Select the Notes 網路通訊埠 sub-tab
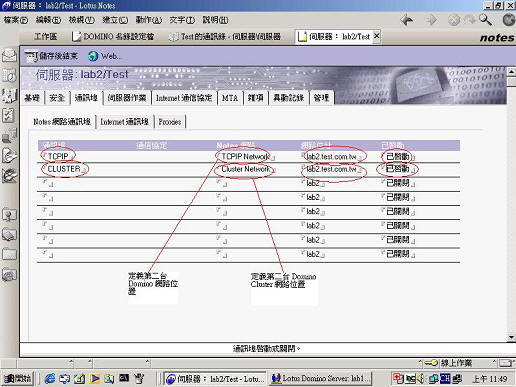This screenshot has width=516, height=387. point(62,122)
